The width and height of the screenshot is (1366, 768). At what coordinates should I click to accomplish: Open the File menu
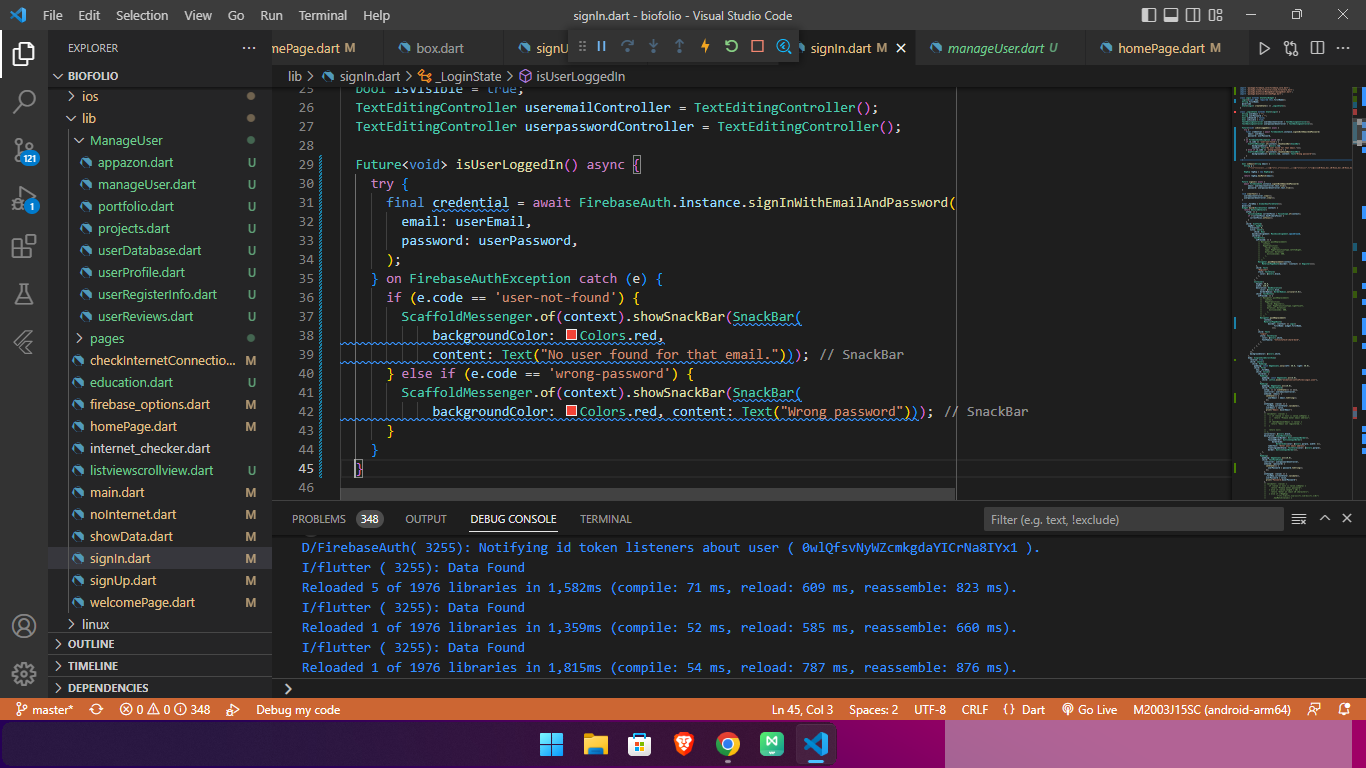[x=52, y=15]
